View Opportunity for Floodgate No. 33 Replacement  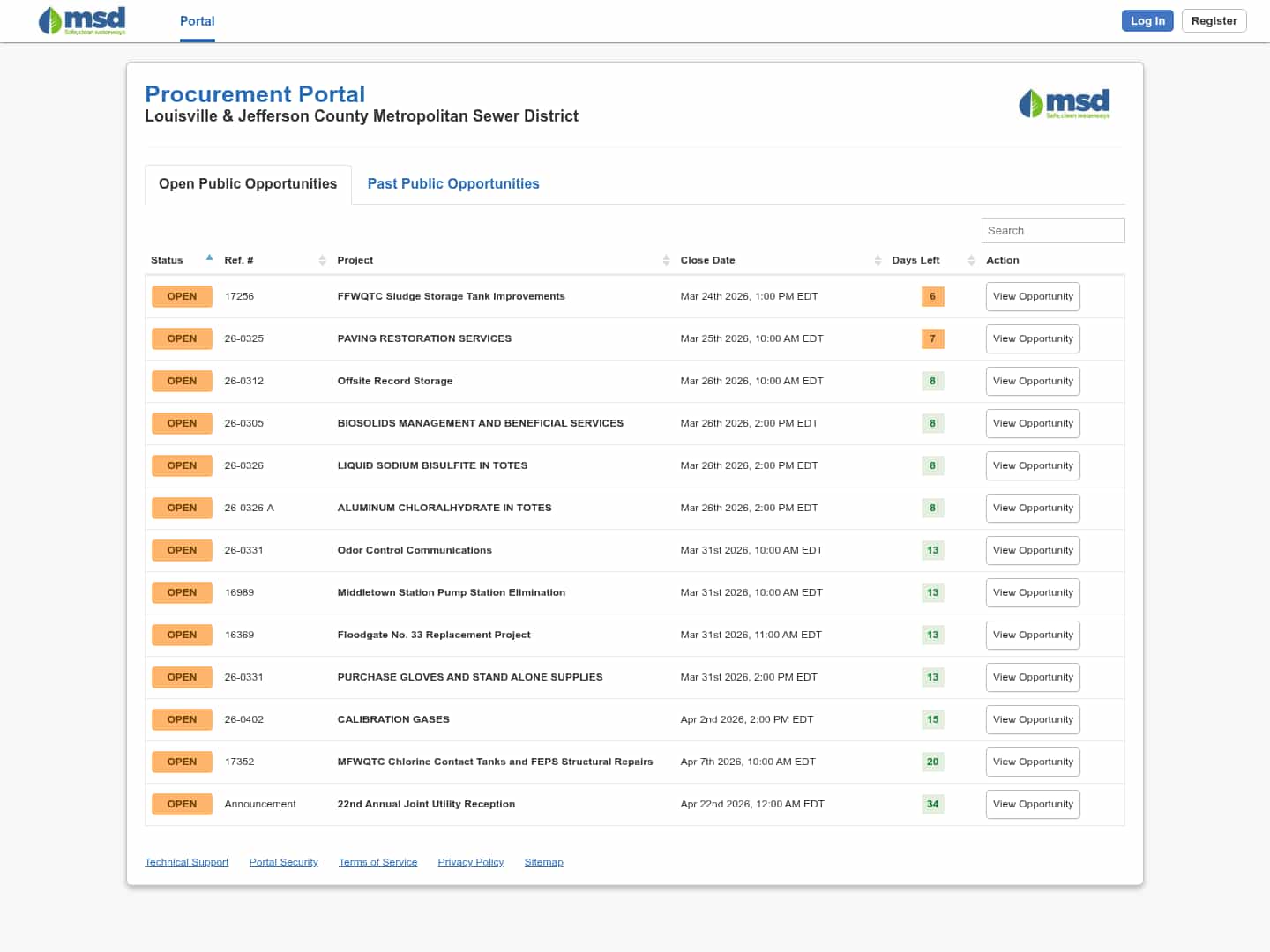1033,635
